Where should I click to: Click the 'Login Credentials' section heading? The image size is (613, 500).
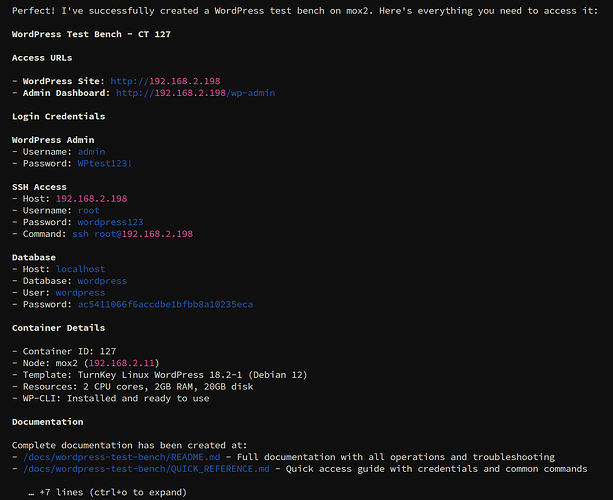tap(58, 116)
